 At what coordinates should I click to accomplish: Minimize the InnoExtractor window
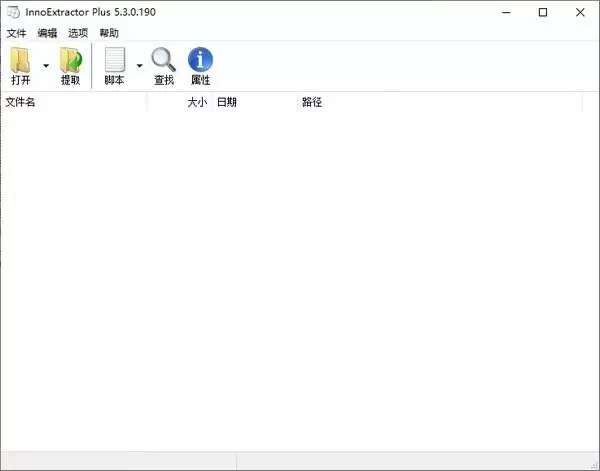tap(506, 13)
